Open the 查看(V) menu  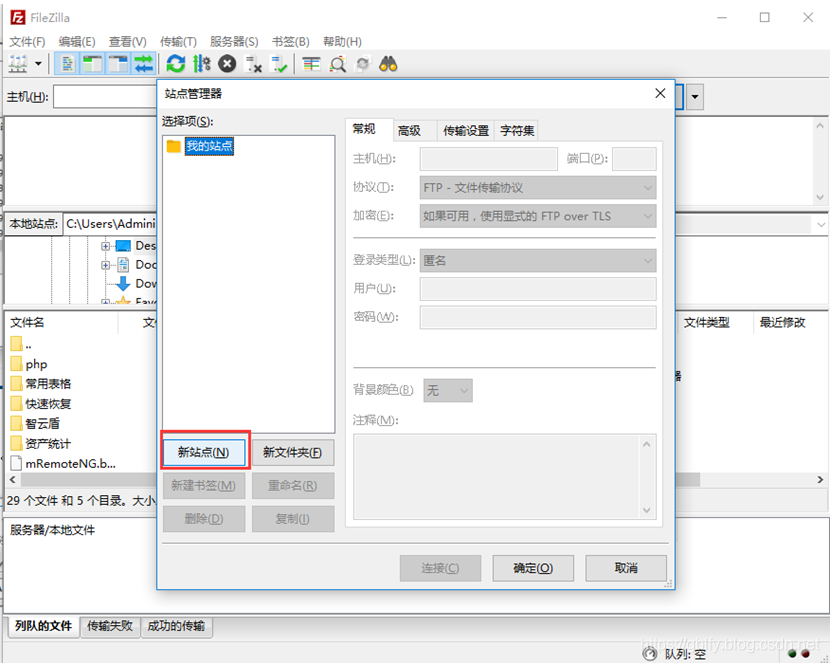128,41
